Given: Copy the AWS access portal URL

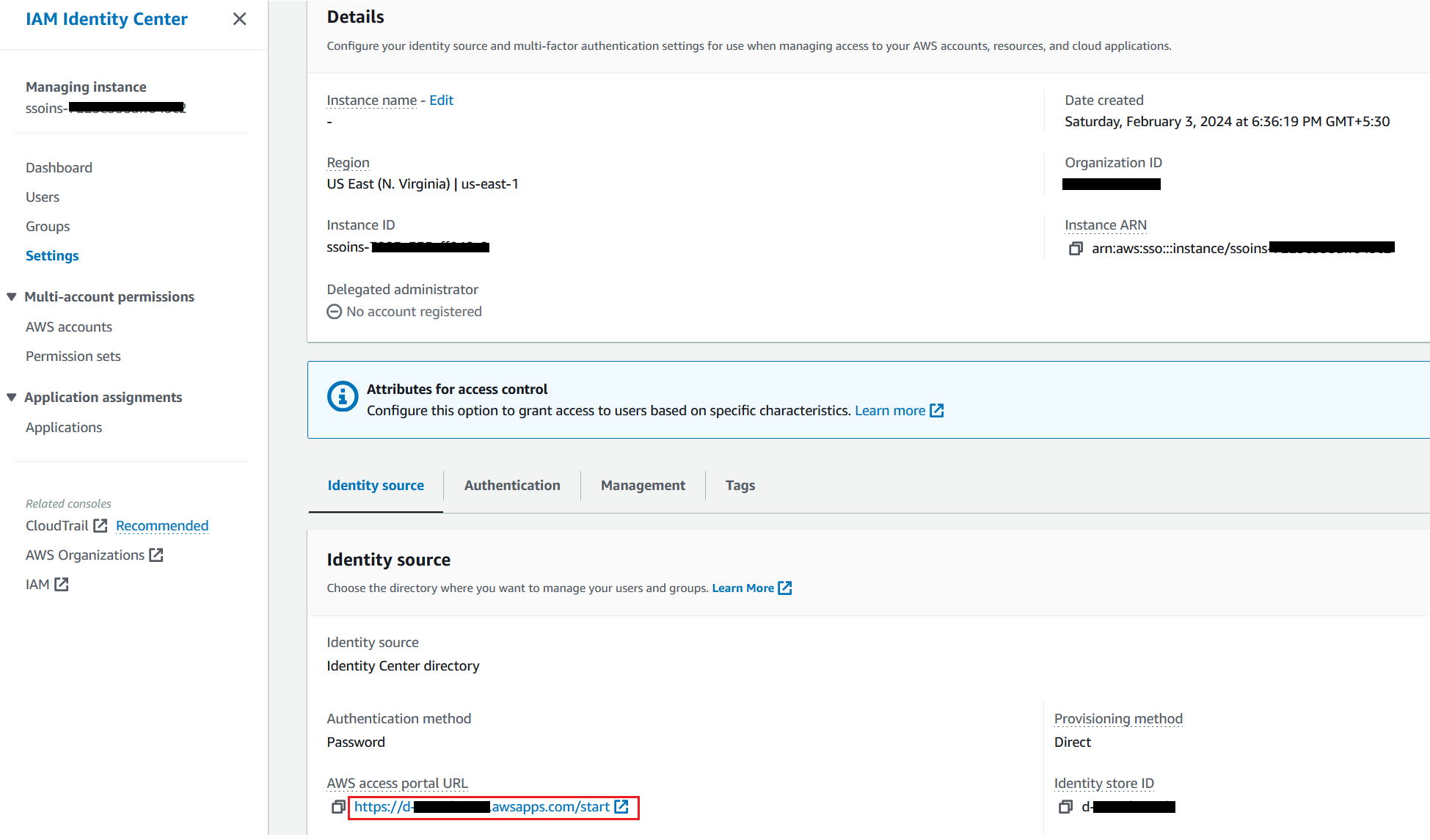Looking at the screenshot, I should click(338, 807).
